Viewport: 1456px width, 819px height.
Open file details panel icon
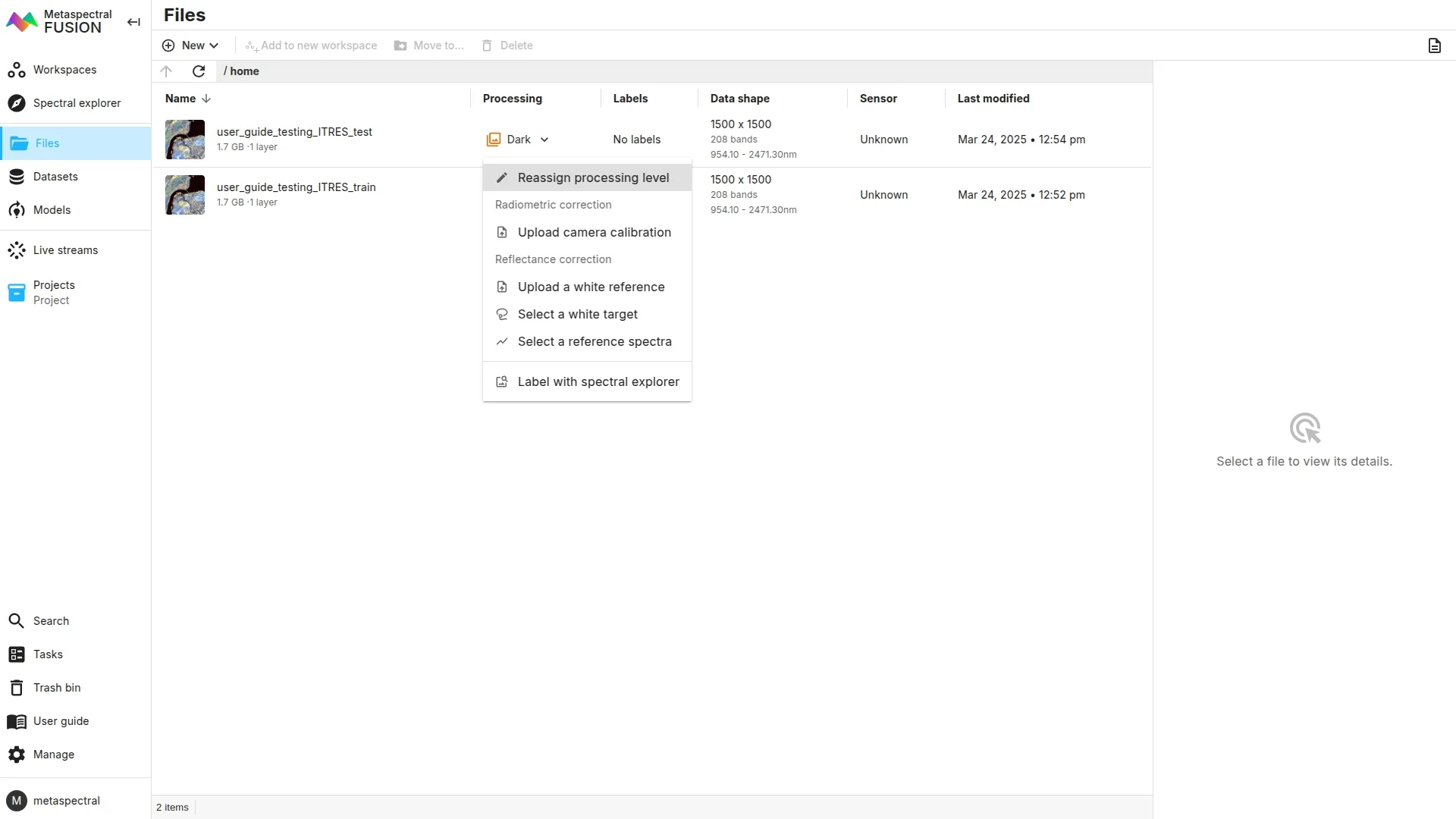coord(1434,45)
